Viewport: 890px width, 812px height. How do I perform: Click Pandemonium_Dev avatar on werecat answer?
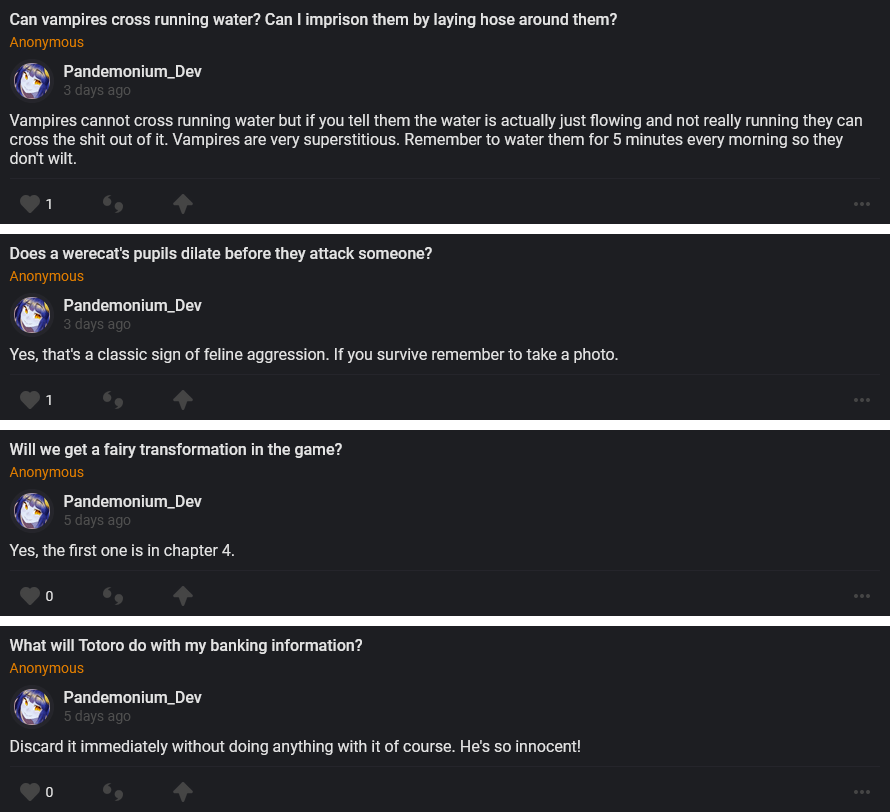tap(31, 315)
